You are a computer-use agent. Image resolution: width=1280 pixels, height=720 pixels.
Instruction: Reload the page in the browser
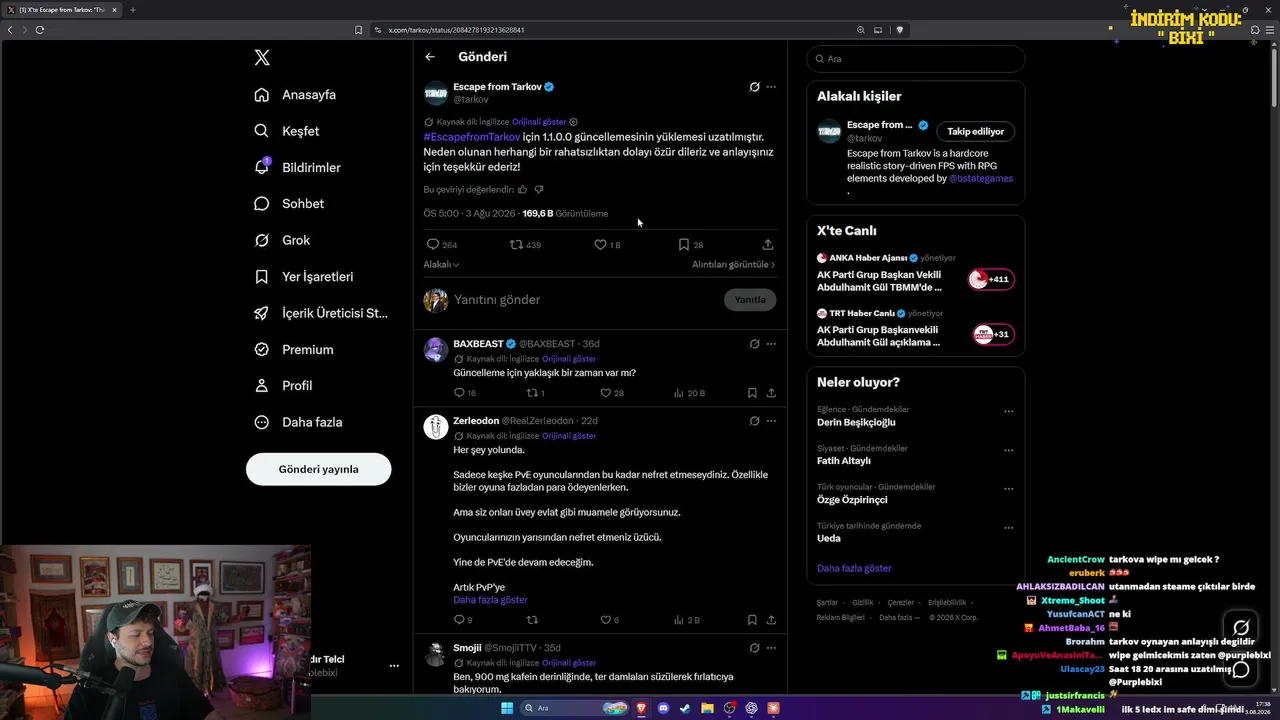pos(40,30)
